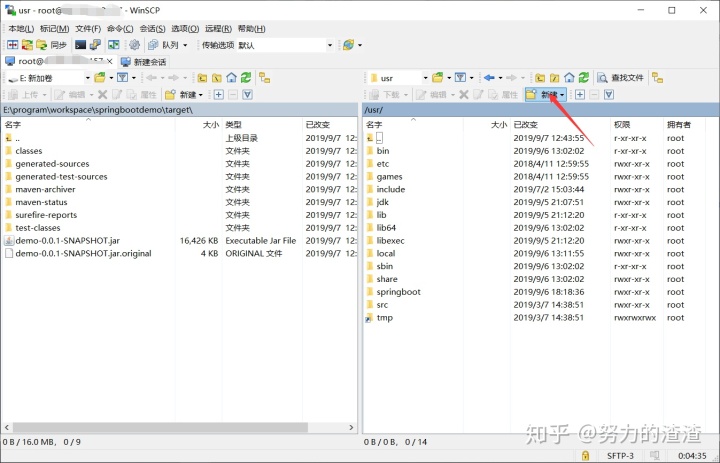
Task: Open the 本地(L) menu
Action: click(x=21, y=28)
